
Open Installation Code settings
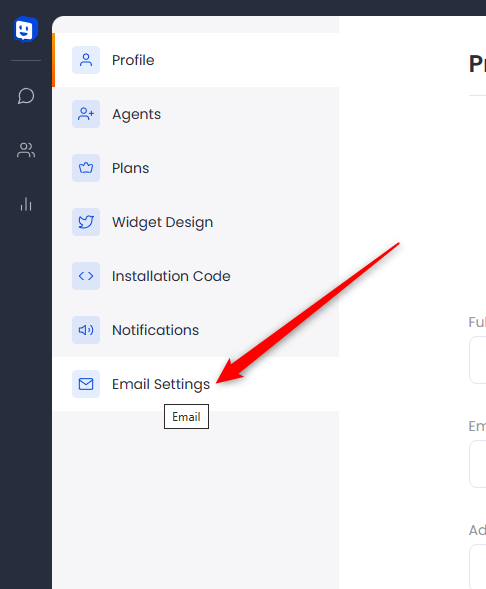196,276
